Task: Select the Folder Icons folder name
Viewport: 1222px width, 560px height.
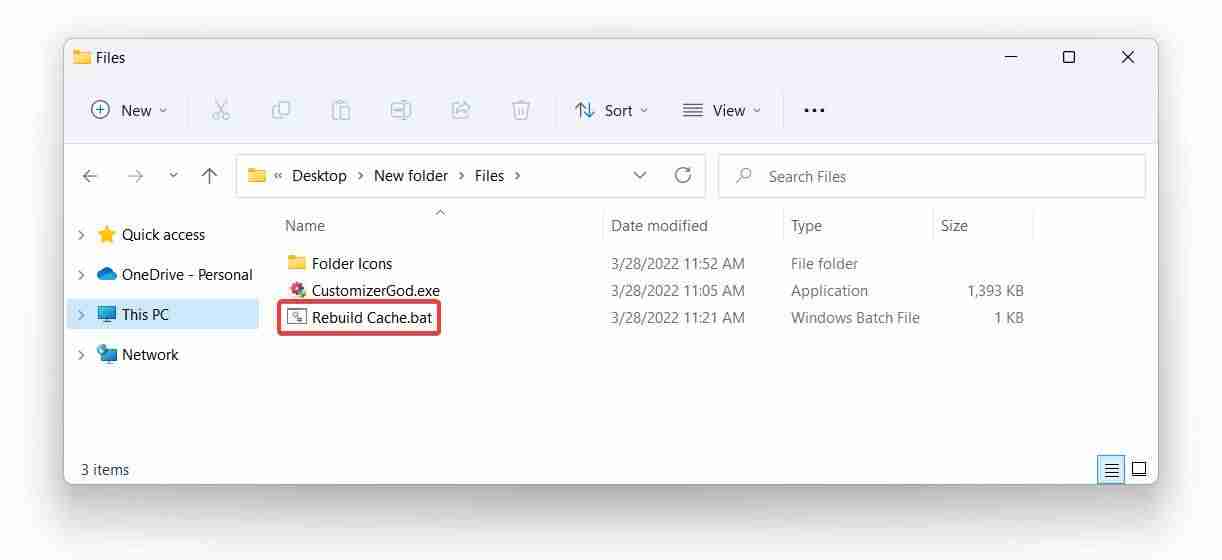Action: [x=352, y=263]
